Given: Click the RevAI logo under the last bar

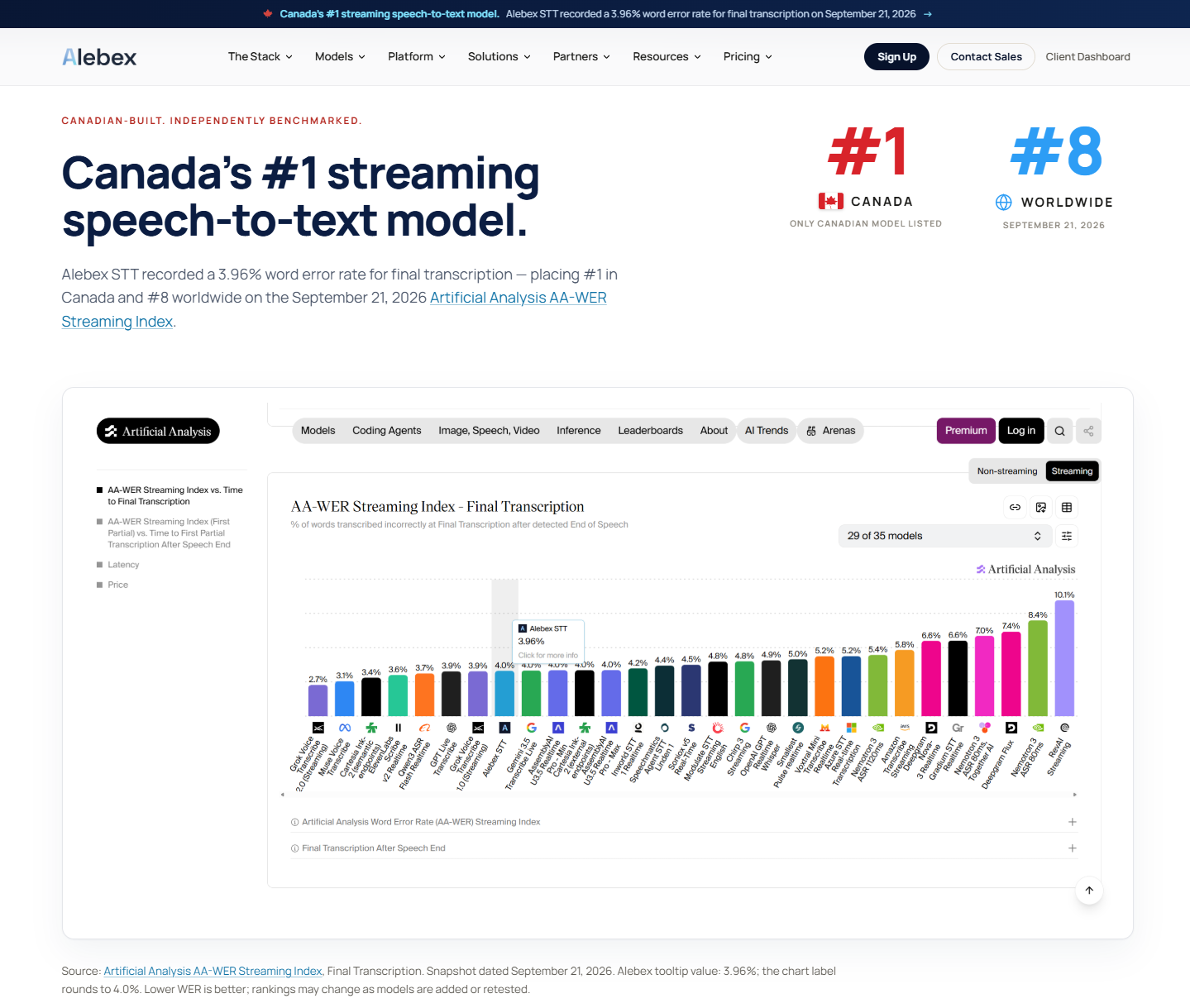Looking at the screenshot, I should (x=1064, y=728).
